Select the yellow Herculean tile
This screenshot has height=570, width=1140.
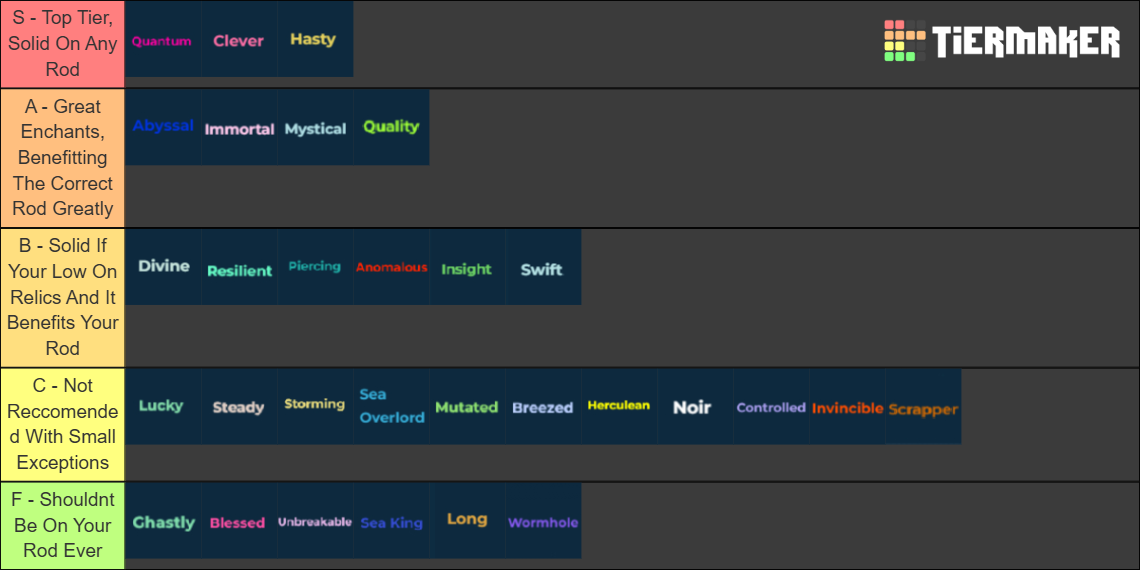[619, 406]
